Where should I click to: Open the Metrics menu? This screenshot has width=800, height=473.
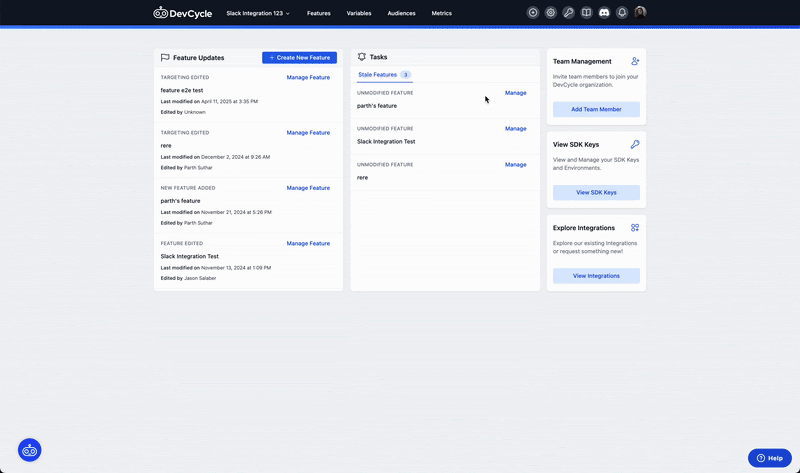441,13
